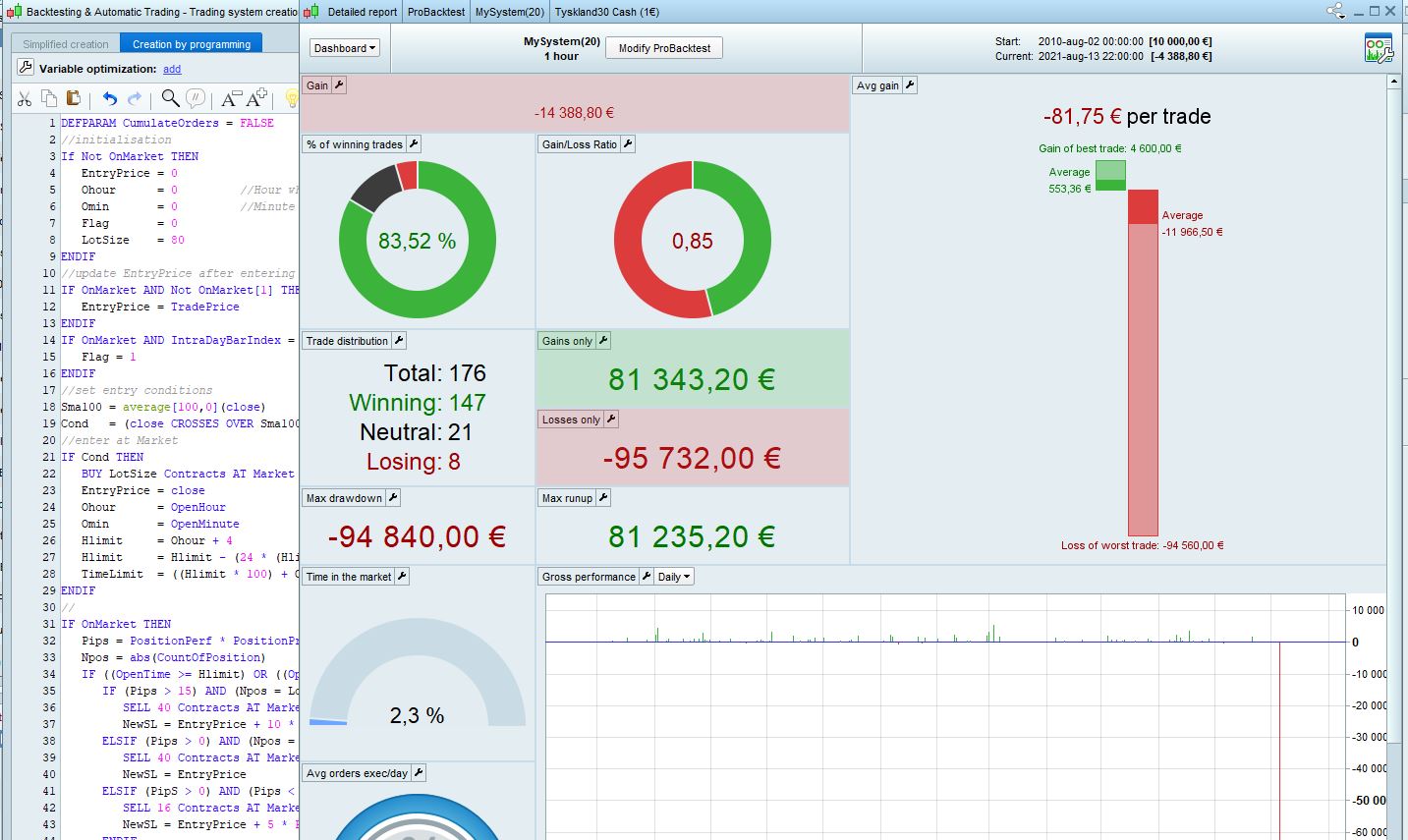The image size is (1408, 840).
Task: Select the MySystem(20) title tab
Action: coord(510,12)
